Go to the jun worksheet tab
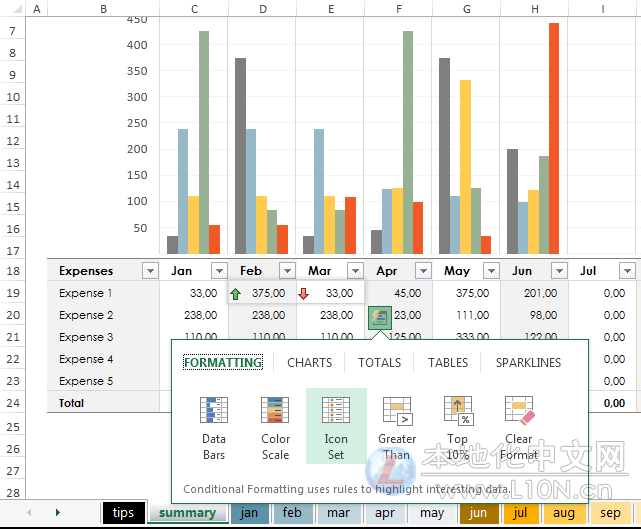641x529 pixels. click(478, 513)
